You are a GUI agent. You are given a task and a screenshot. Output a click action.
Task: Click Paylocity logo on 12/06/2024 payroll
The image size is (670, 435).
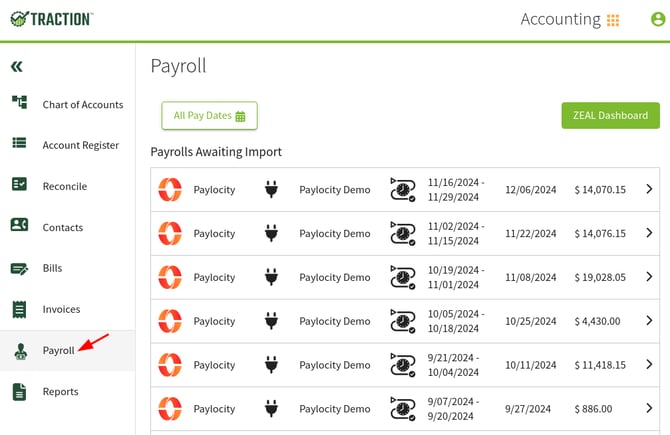[x=170, y=189]
